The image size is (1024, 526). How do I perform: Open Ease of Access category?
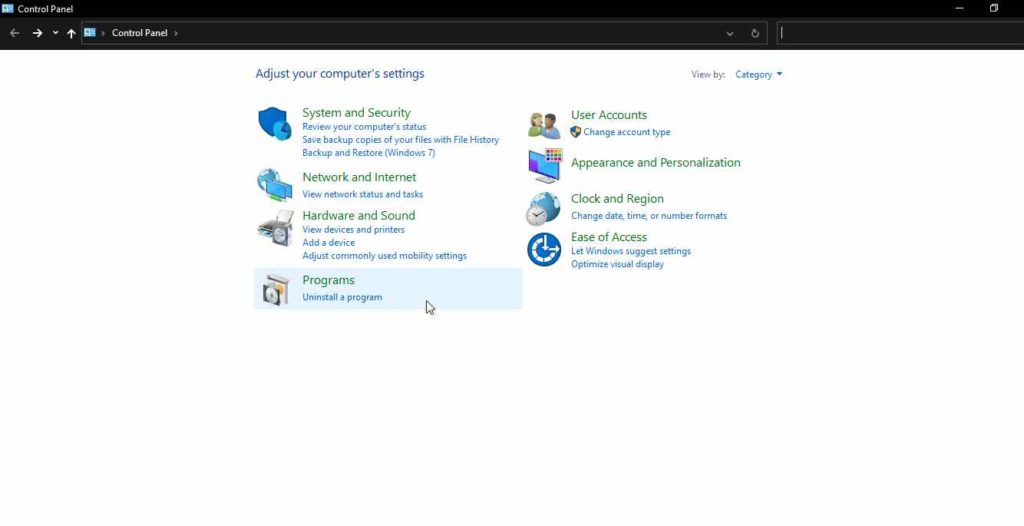pos(609,237)
